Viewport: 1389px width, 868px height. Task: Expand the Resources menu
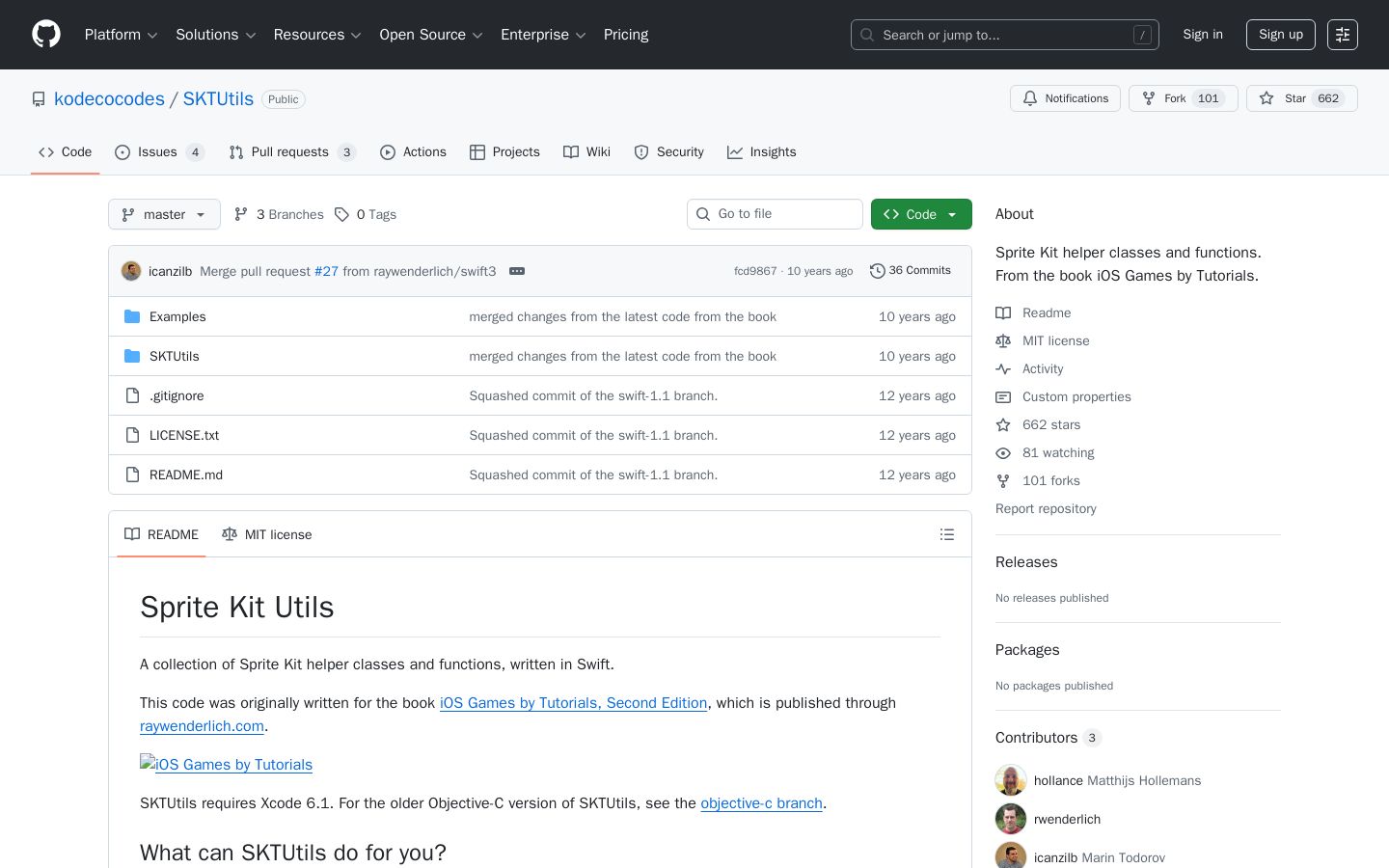click(x=317, y=35)
